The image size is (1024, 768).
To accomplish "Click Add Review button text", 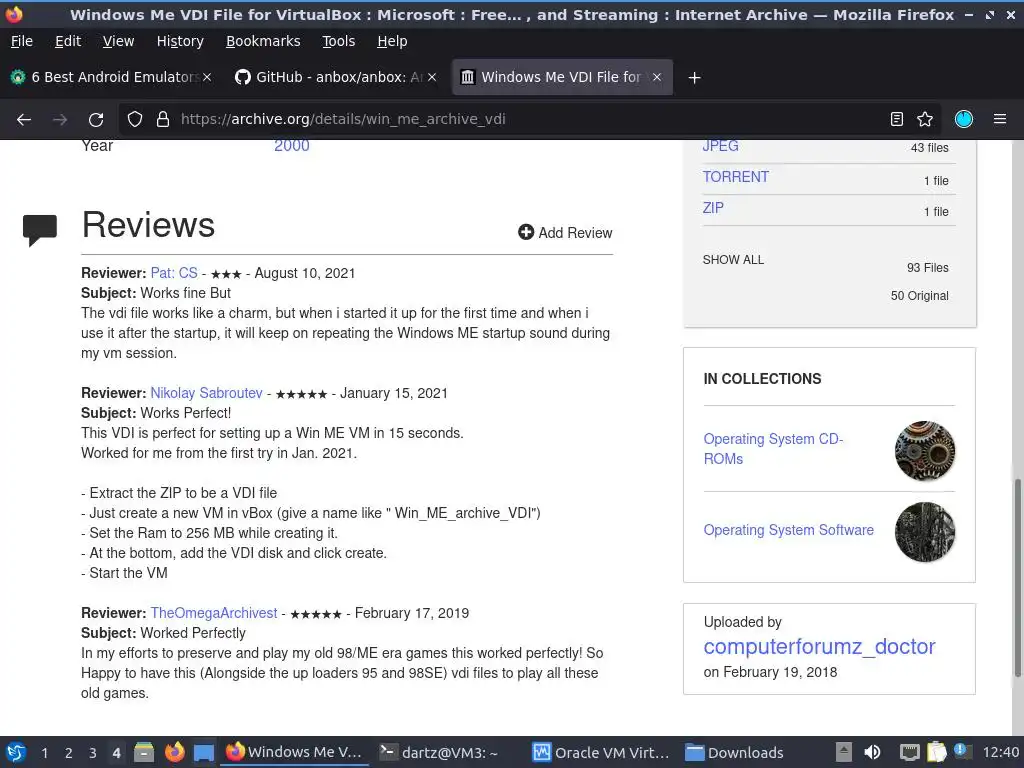I will click(x=575, y=233).
